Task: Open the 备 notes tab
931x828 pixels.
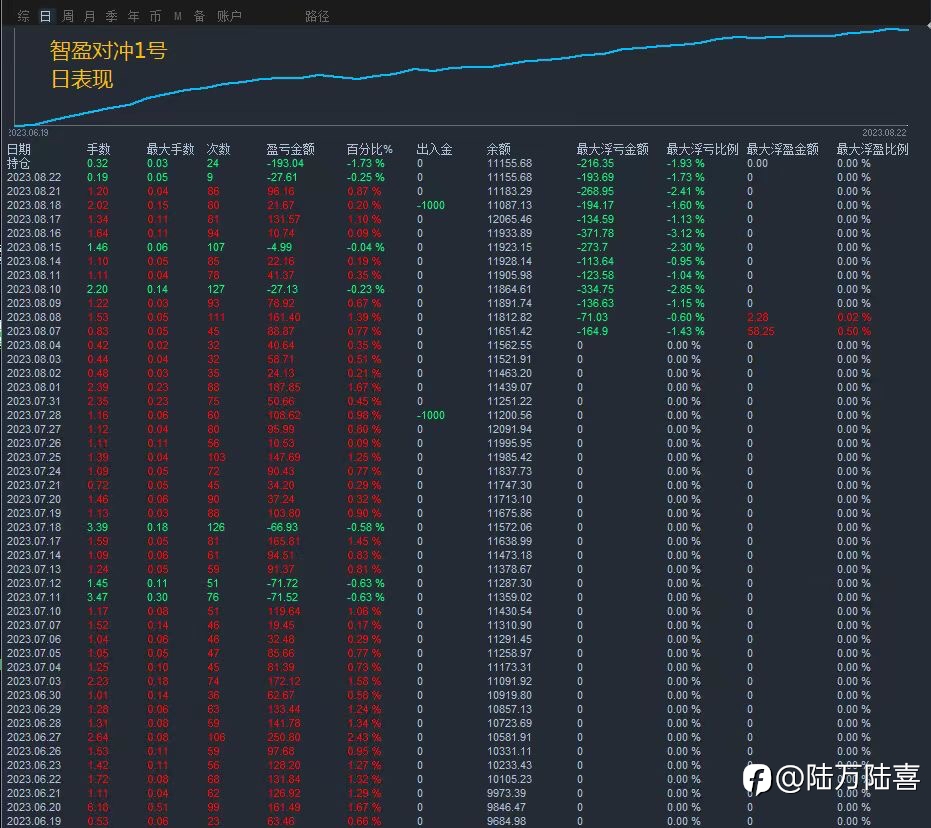Action: (200, 16)
